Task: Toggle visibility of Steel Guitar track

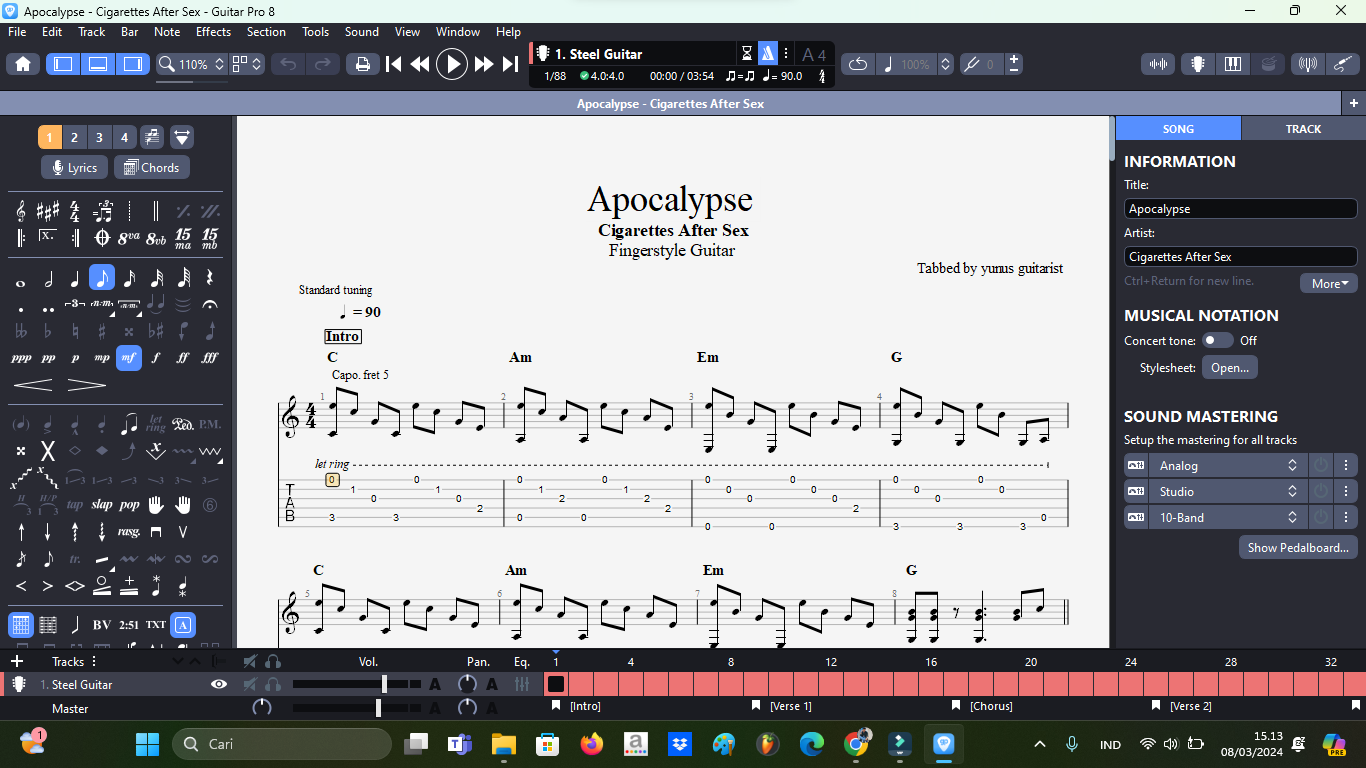Action: pyautogui.click(x=219, y=684)
